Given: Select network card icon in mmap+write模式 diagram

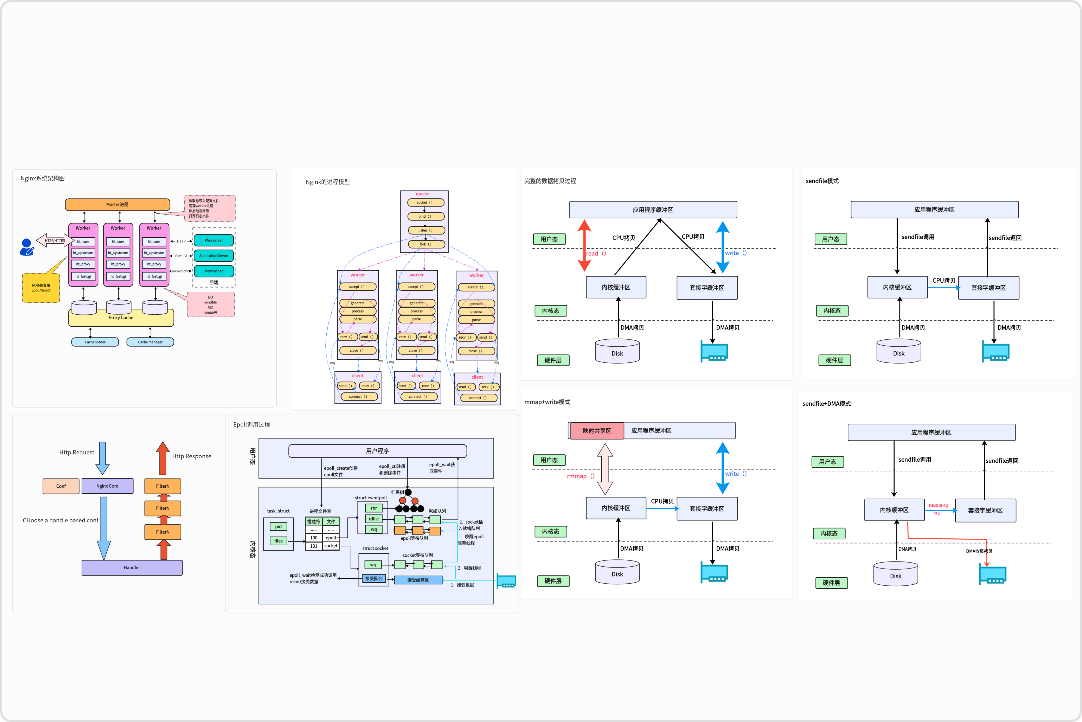Looking at the screenshot, I should click(714, 573).
